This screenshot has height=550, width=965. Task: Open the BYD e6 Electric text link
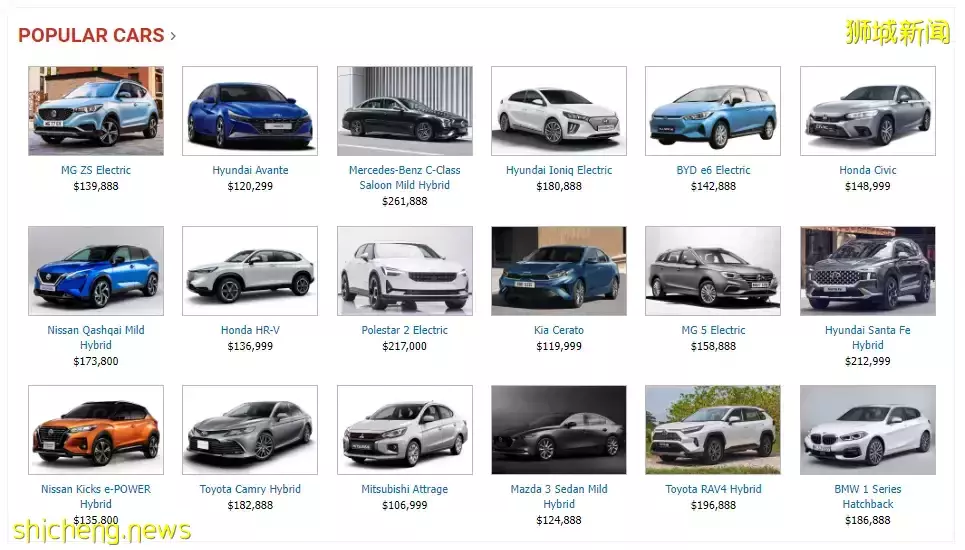click(713, 170)
